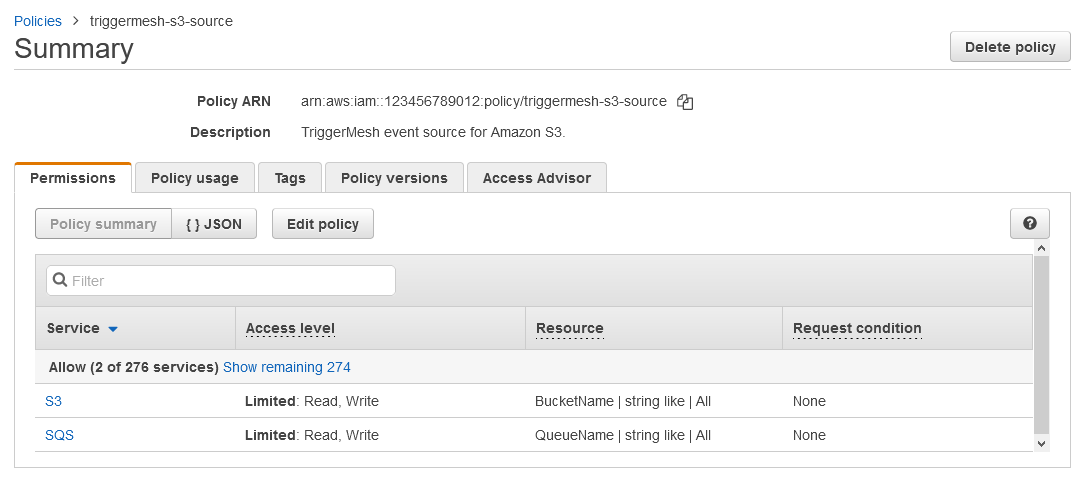The height and width of the screenshot is (490, 1087).
Task: Click the SQS row's QueueName resource text
Action: point(623,435)
